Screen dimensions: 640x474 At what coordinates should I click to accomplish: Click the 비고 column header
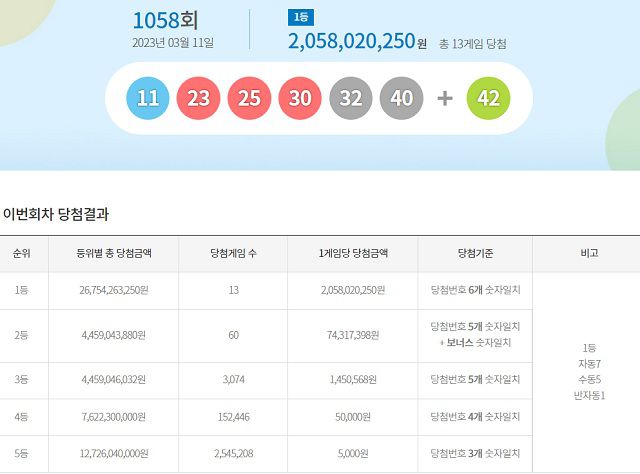pyautogui.click(x=587, y=254)
